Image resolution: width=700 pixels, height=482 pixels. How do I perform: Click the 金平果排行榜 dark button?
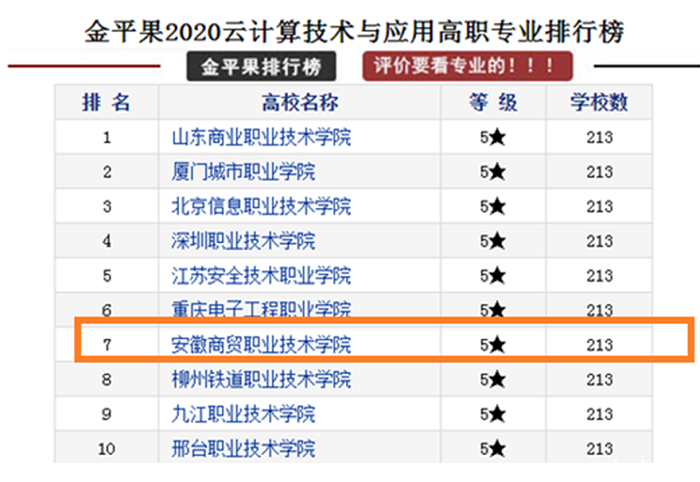tap(261, 67)
